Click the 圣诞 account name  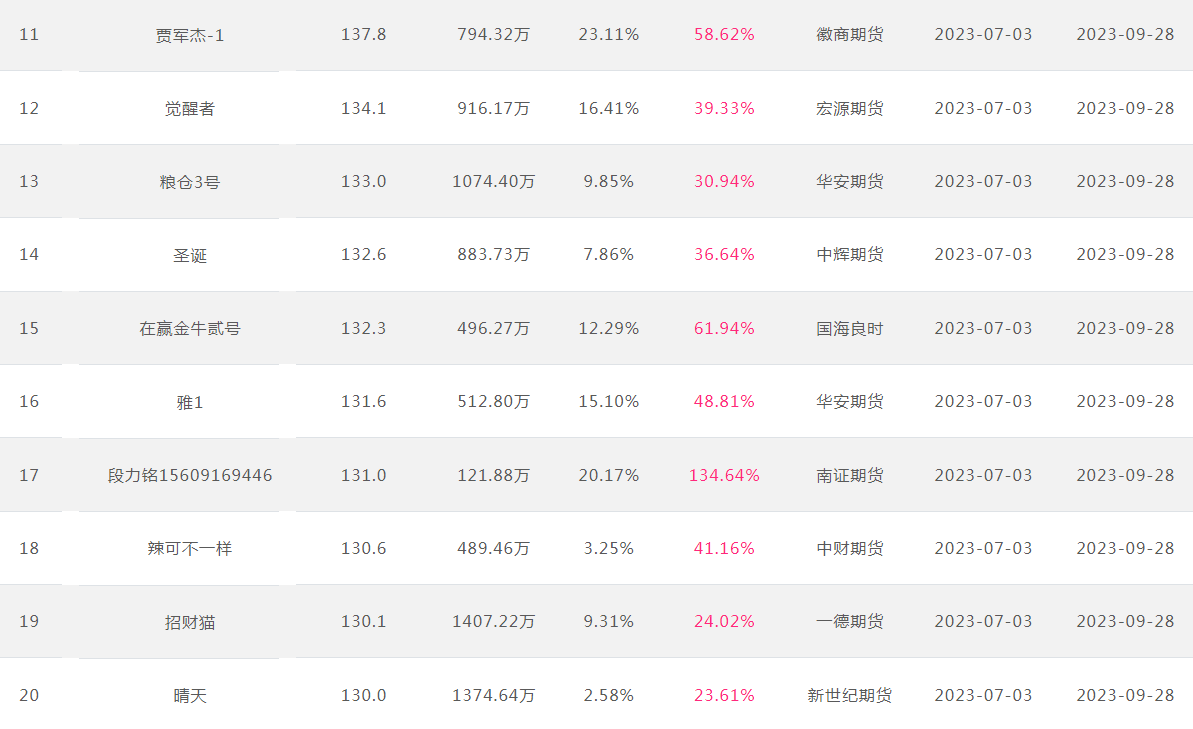[189, 256]
